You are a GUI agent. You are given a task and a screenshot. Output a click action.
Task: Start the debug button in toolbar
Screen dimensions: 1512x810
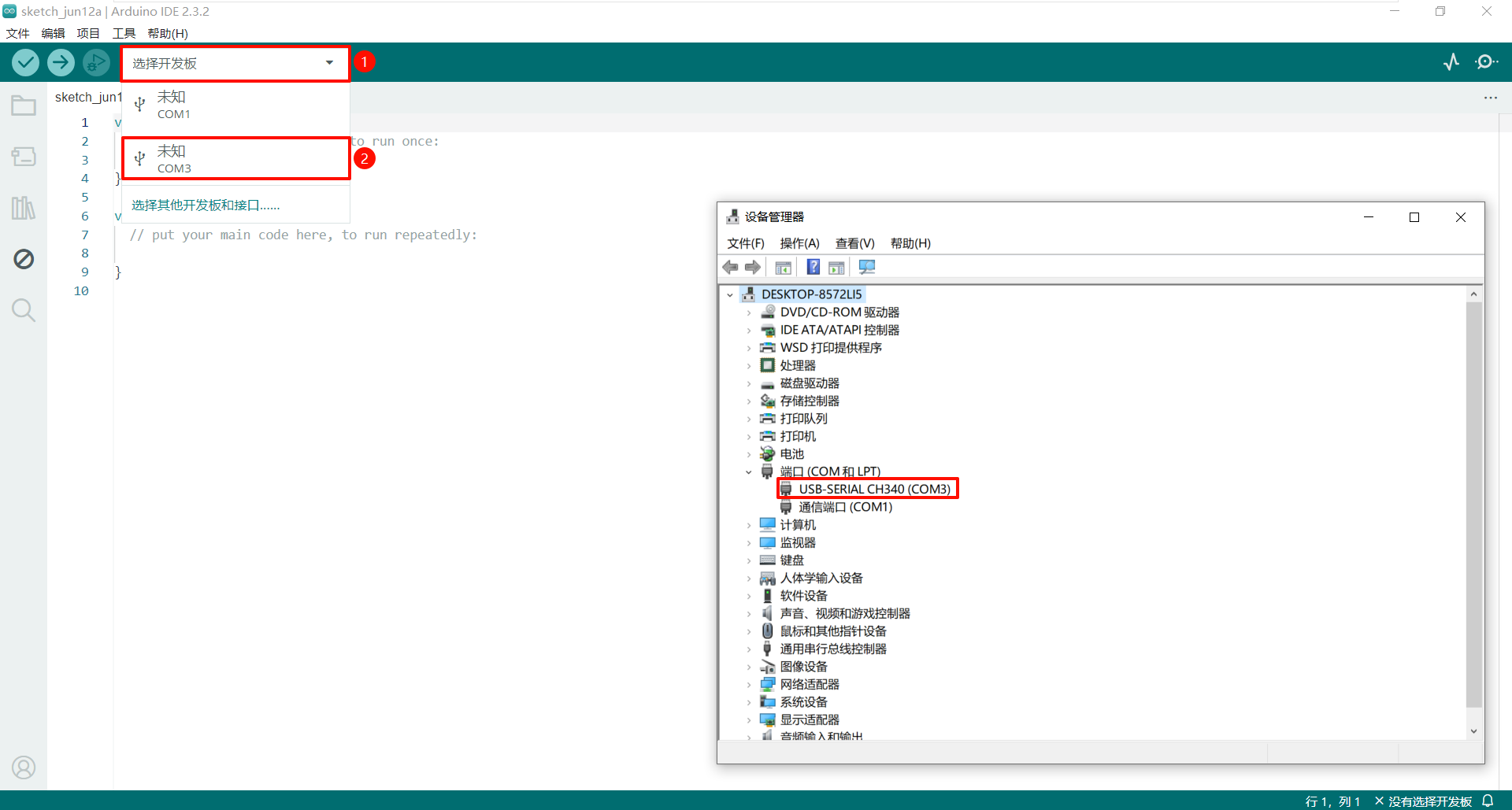coord(96,62)
